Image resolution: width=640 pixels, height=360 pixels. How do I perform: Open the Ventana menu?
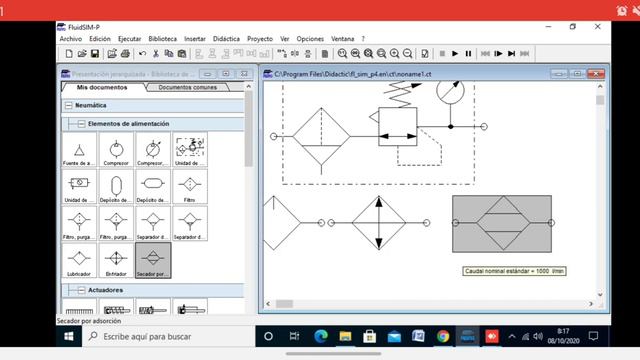tap(342, 39)
